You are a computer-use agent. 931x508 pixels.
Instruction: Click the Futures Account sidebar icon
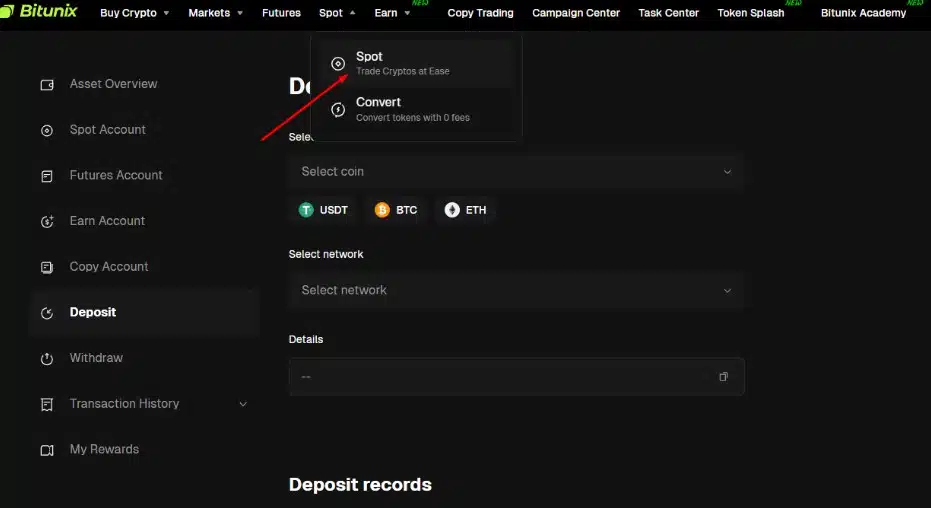click(x=47, y=176)
